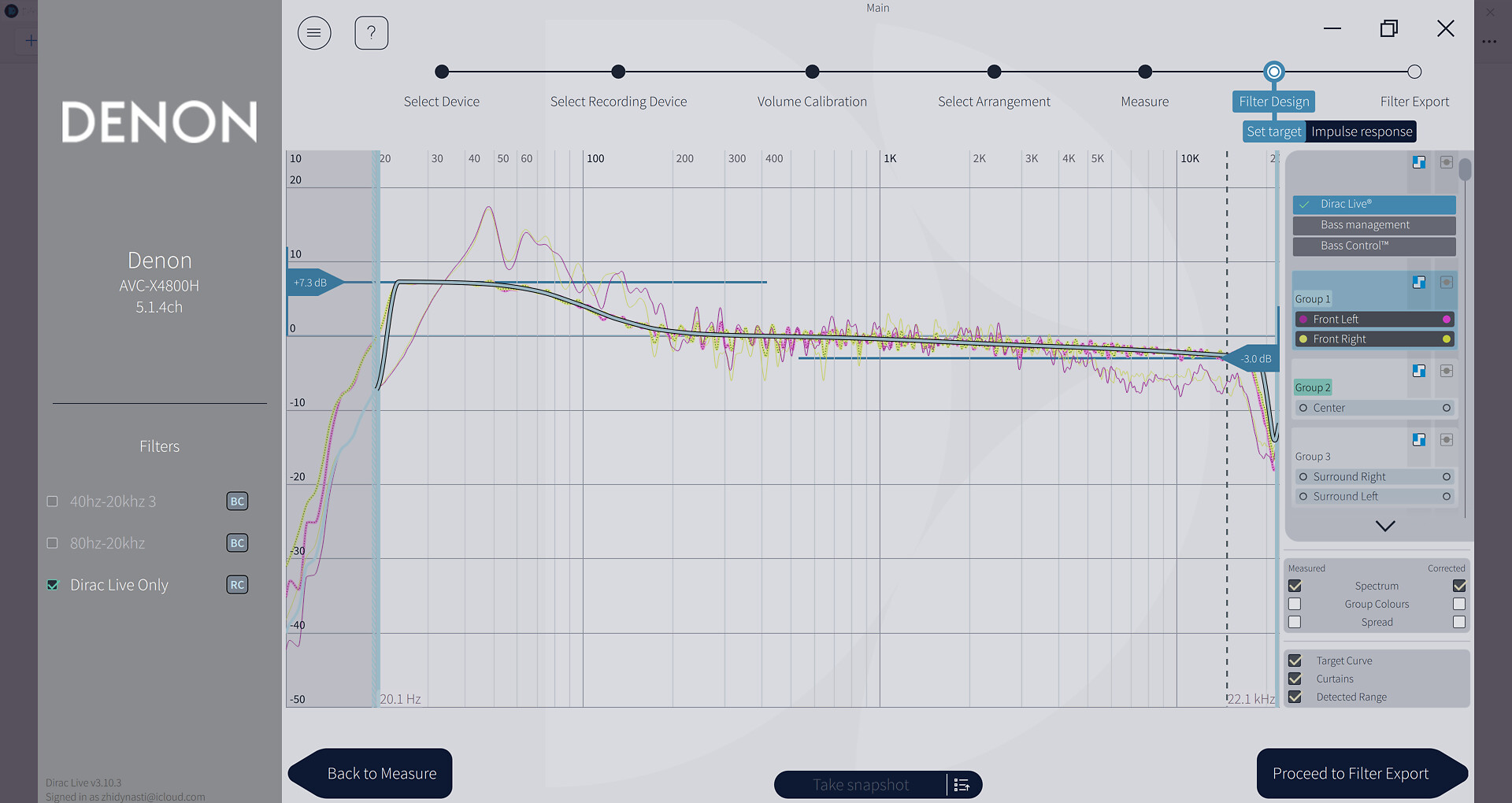Viewport: 1512px width, 803px height.
Task: Open the hamburger menu
Action: tap(314, 33)
